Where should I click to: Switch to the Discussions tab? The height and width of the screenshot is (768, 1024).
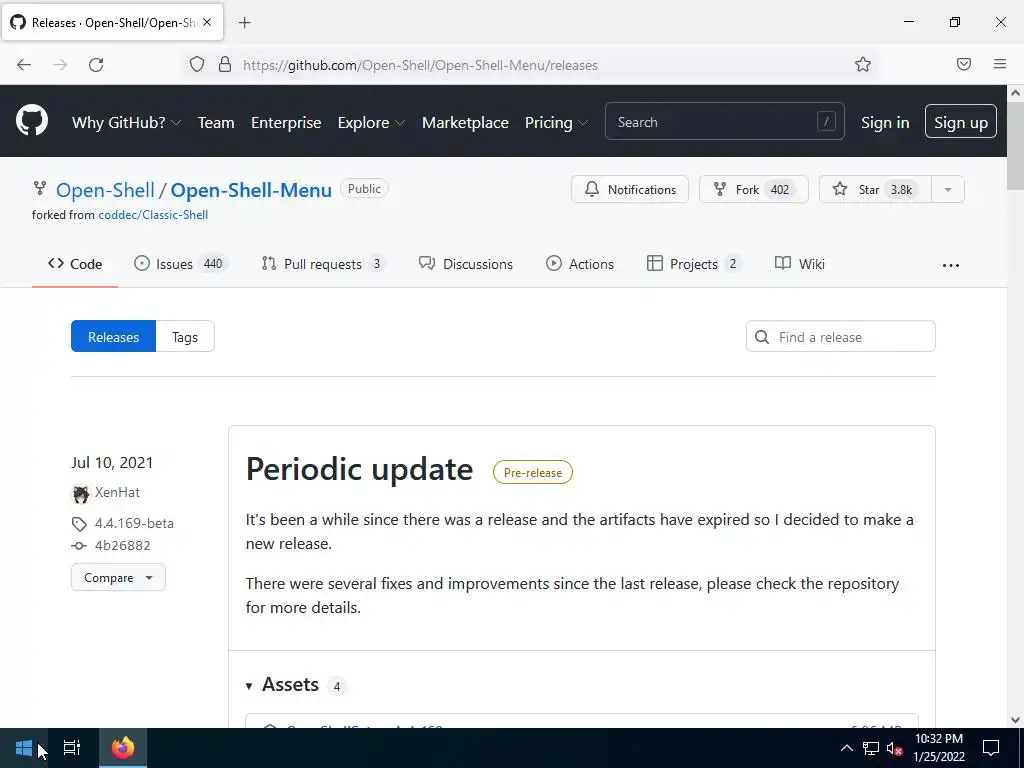[466, 264]
